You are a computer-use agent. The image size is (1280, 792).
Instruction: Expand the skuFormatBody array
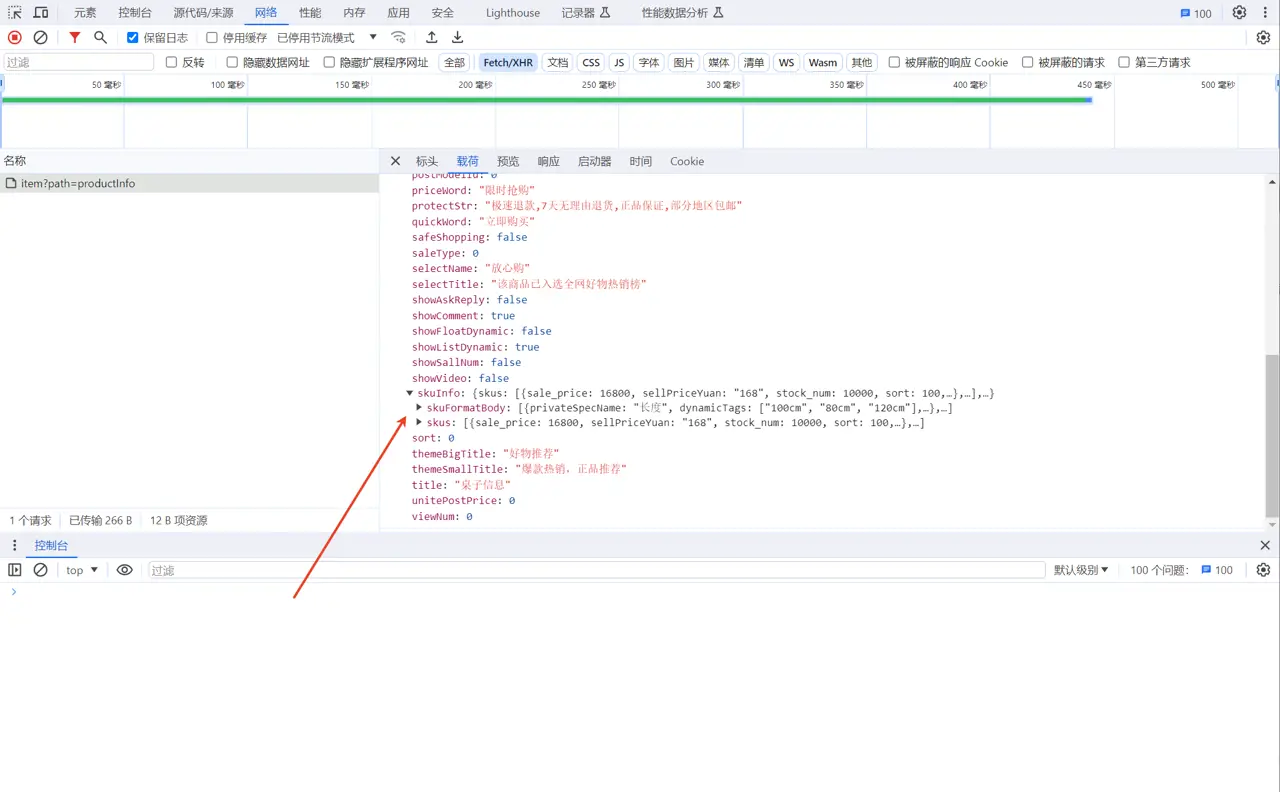click(x=420, y=408)
